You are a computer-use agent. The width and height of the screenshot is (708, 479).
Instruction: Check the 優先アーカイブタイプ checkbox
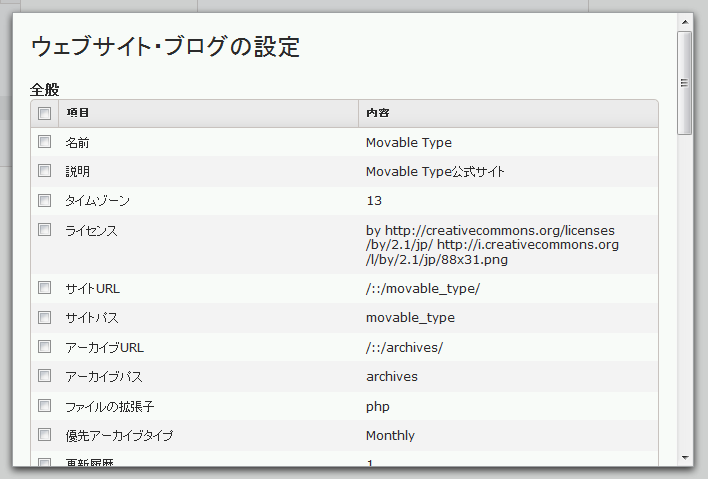(x=44, y=435)
